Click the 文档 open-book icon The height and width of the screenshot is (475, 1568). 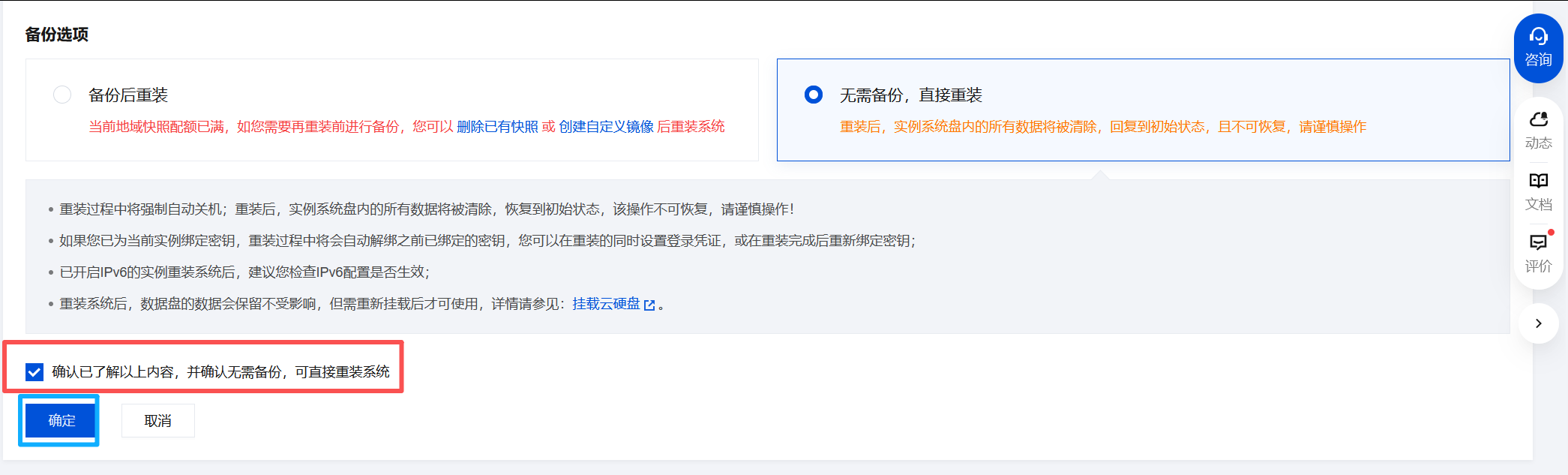click(1538, 181)
